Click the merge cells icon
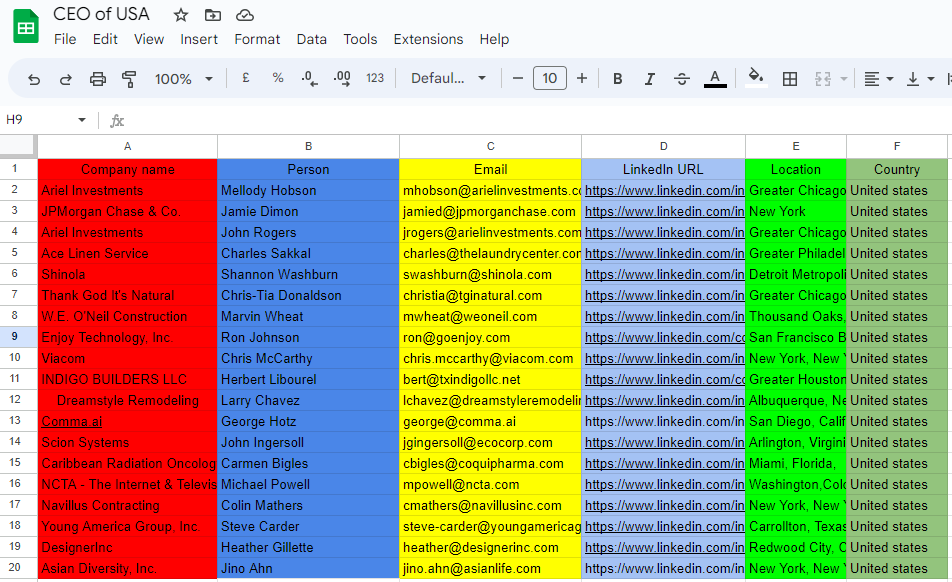 coord(823,78)
